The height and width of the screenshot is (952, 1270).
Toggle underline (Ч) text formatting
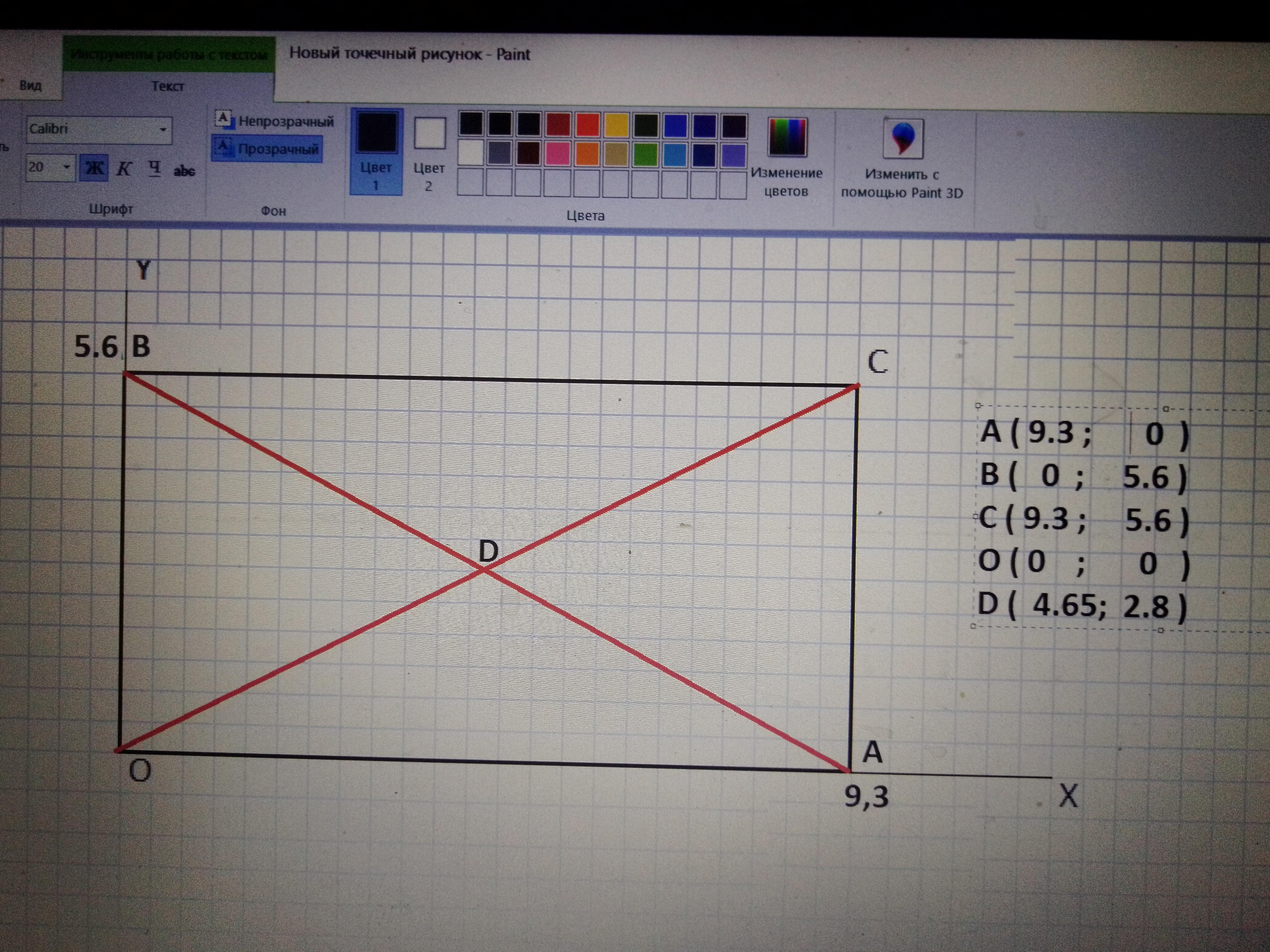pyautogui.click(x=154, y=169)
